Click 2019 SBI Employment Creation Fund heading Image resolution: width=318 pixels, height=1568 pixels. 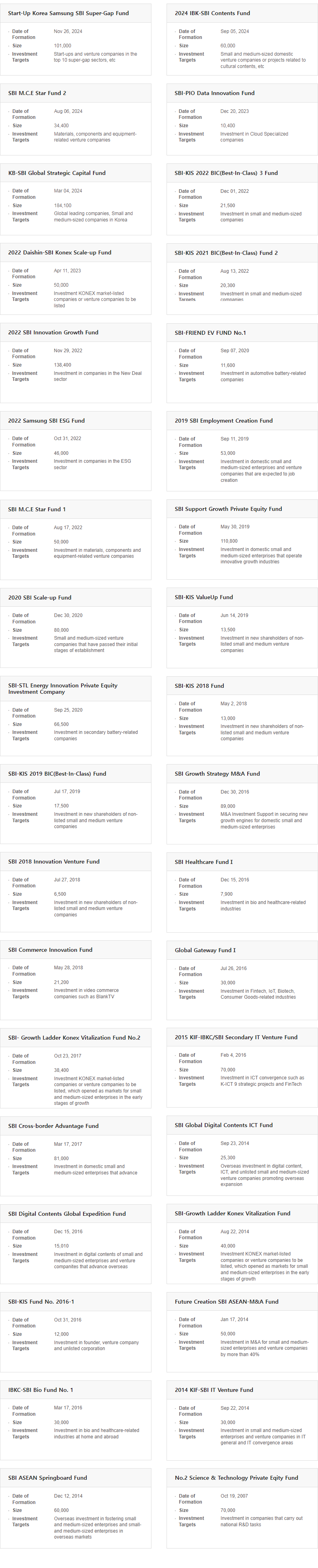[224, 421]
